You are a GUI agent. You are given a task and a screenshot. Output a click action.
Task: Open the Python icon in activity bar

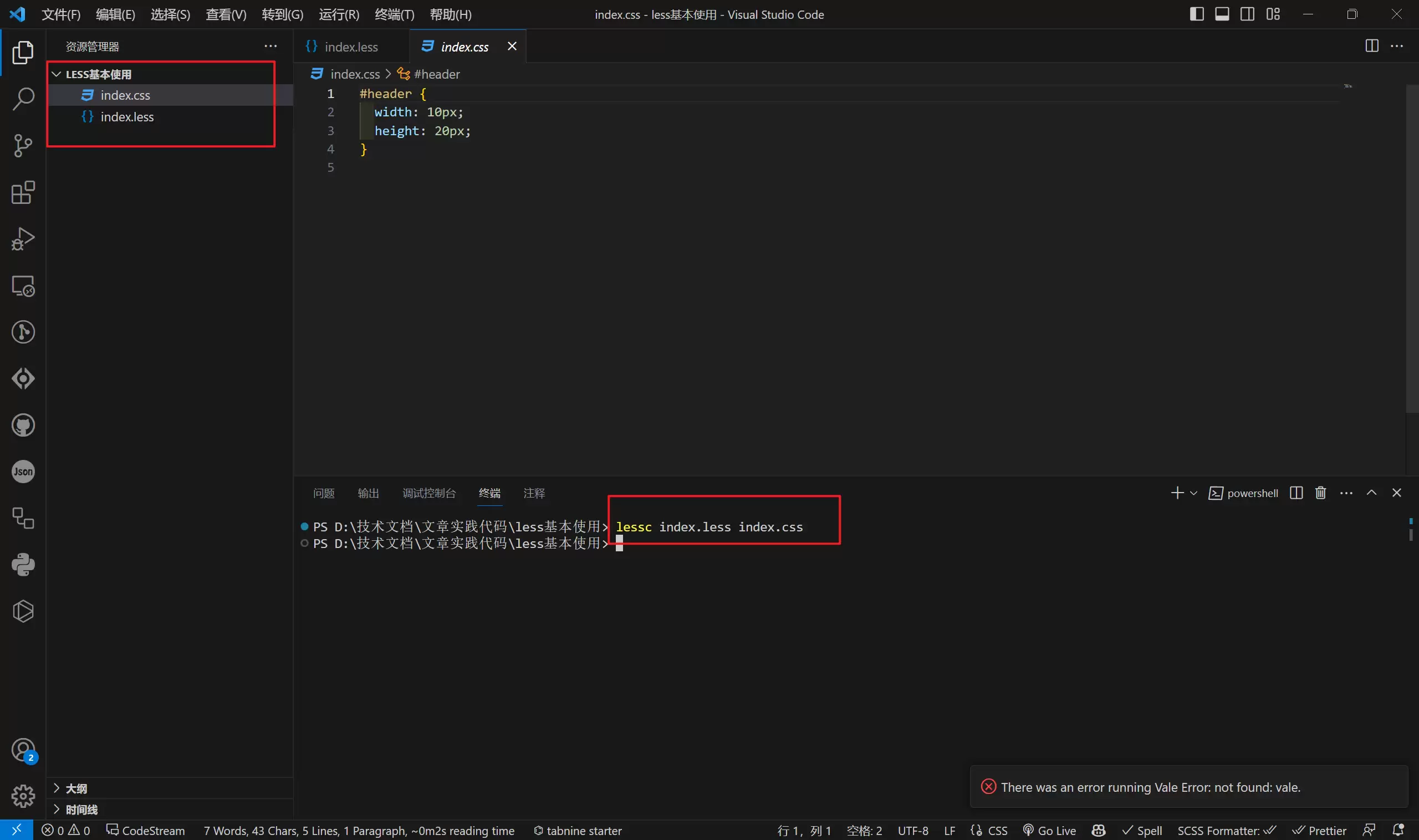click(x=23, y=564)
